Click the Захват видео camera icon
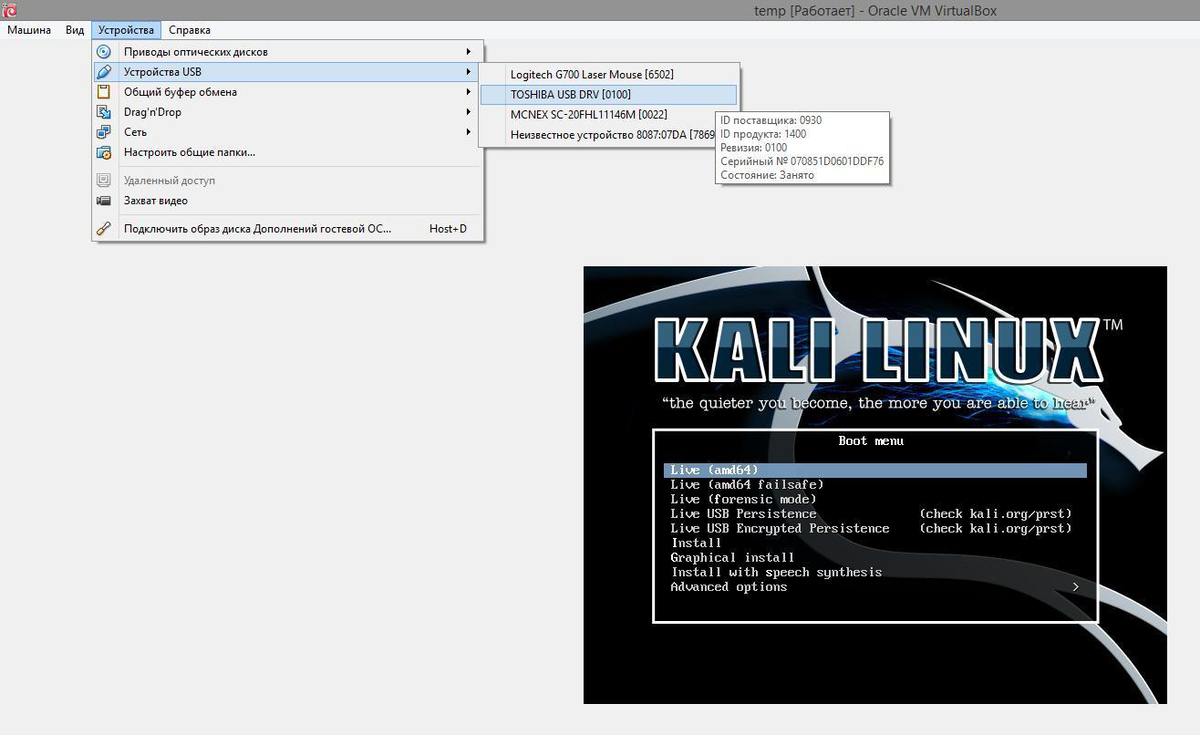Viewport: 1200px width, 735px height. coord(104,200)
